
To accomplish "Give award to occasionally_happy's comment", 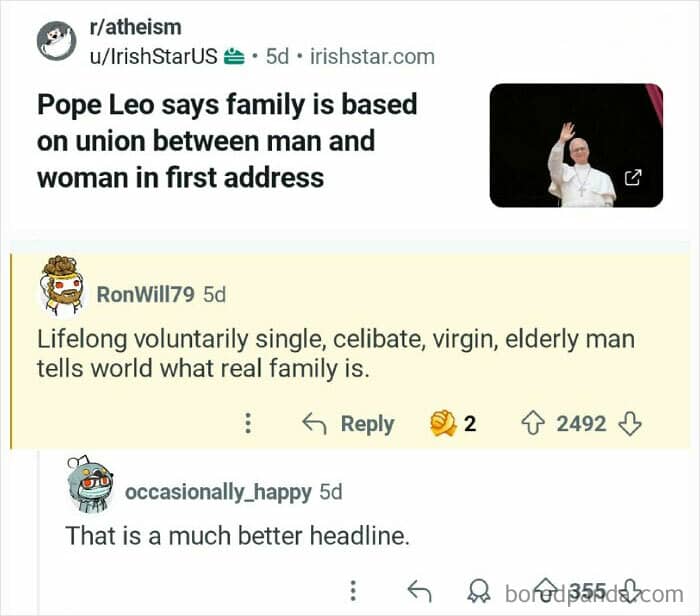I will coord(479,592).
